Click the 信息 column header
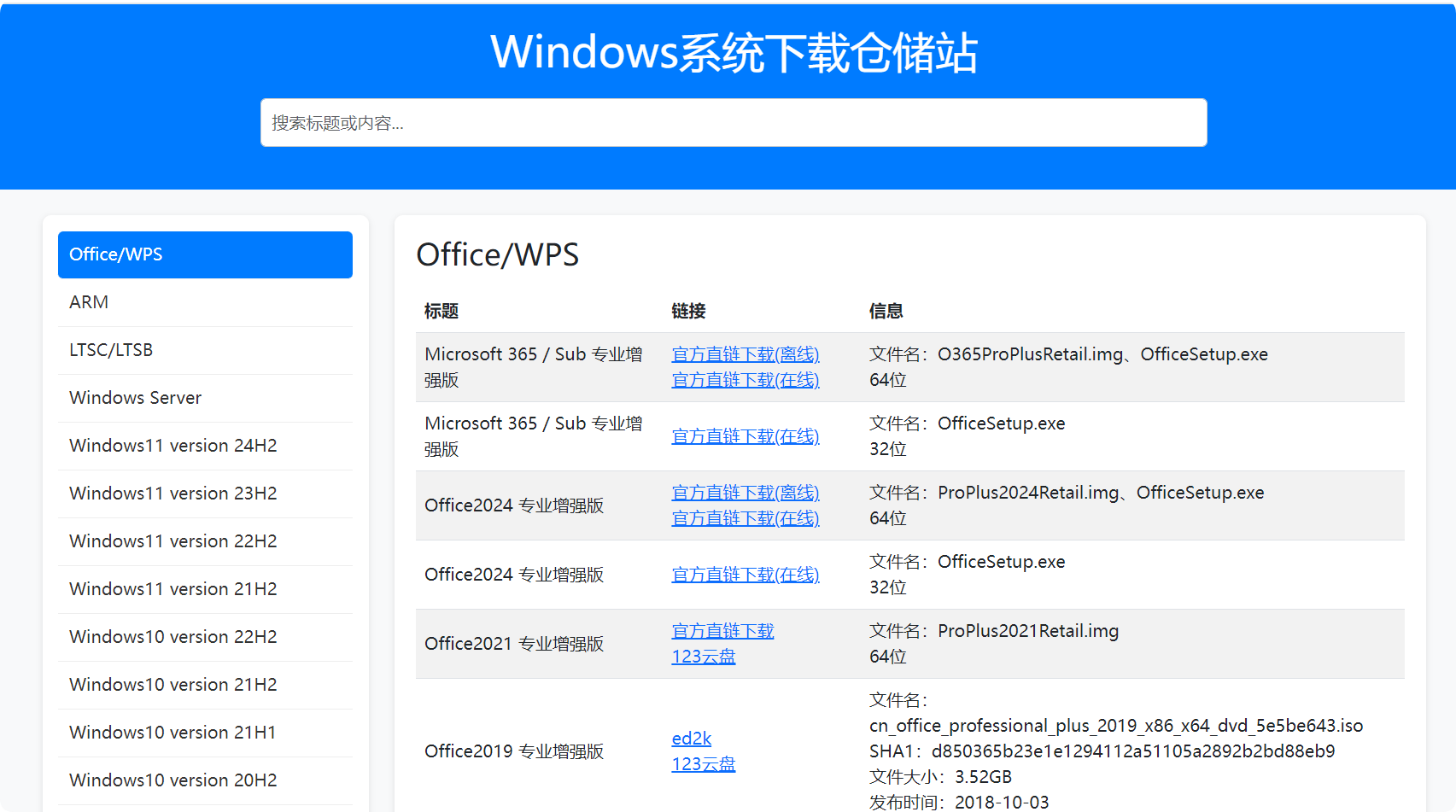1456x812 pixels. [886, 312]
